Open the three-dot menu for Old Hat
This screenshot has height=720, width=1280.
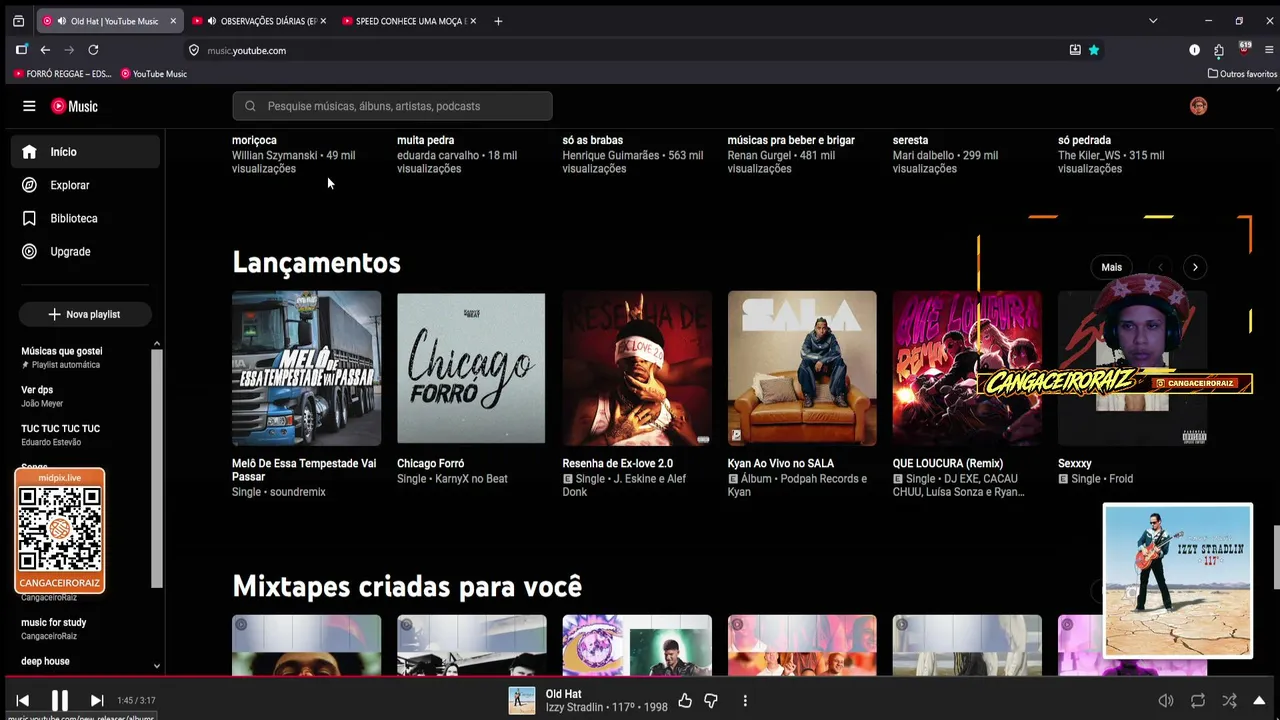[x=745, y=701]
